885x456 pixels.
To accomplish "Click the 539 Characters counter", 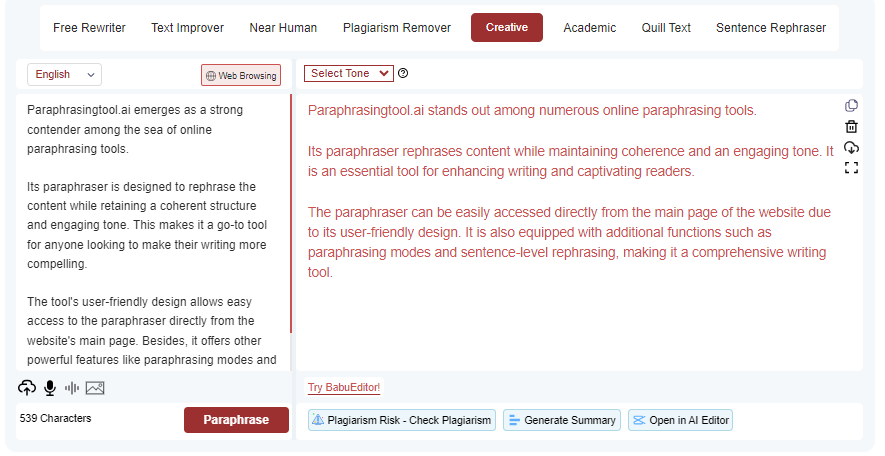I will (x=55, y=418).
